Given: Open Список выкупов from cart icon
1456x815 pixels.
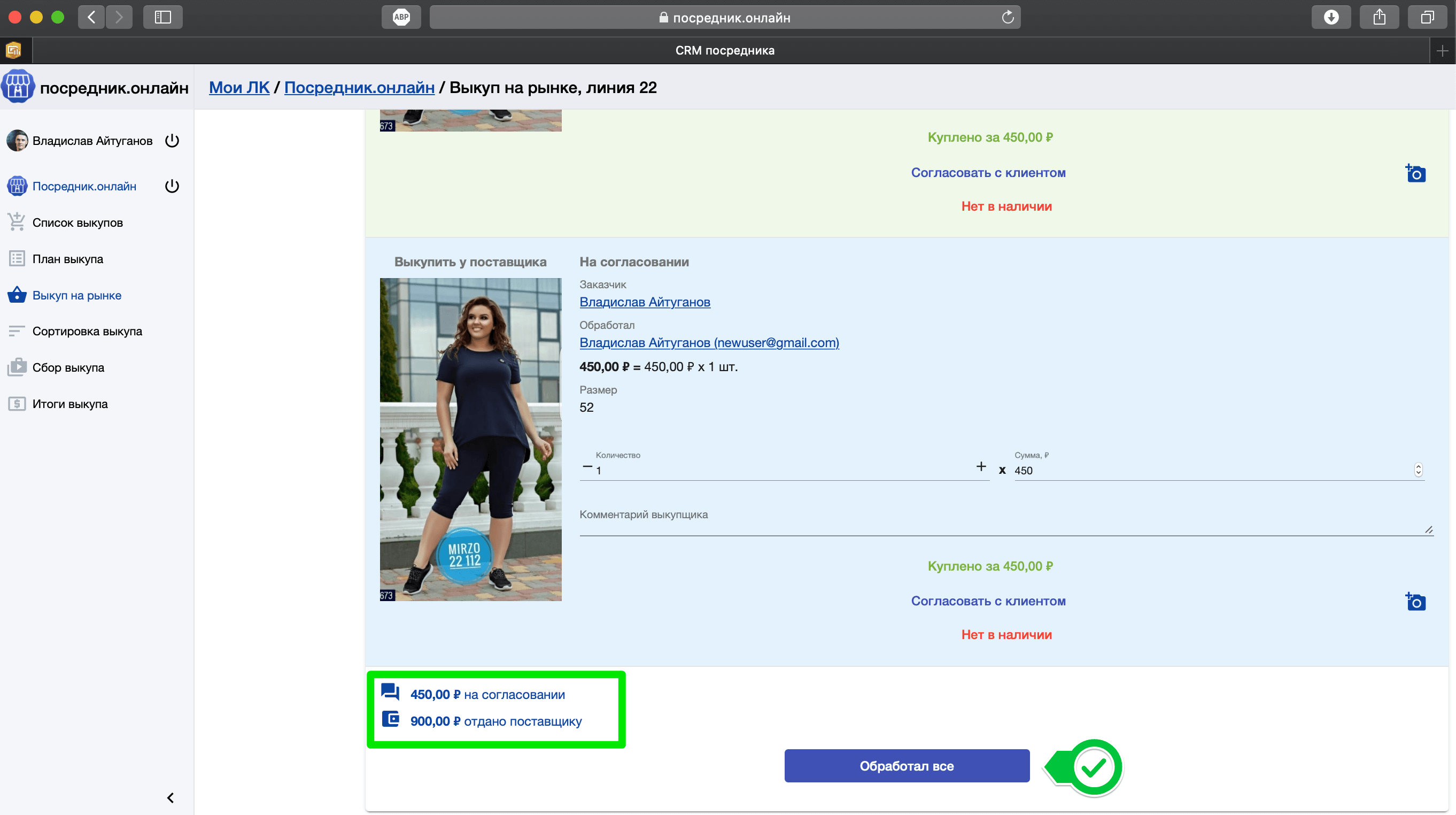Looking at the screenshot, I should point(17,222).
